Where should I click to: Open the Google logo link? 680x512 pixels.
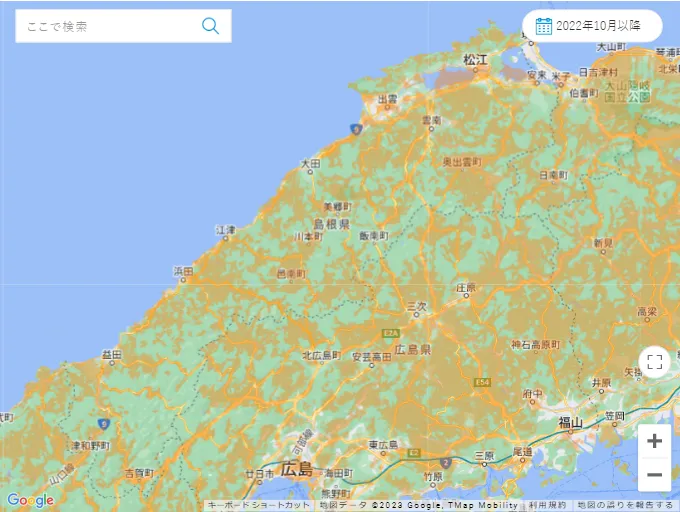point(30,500)
